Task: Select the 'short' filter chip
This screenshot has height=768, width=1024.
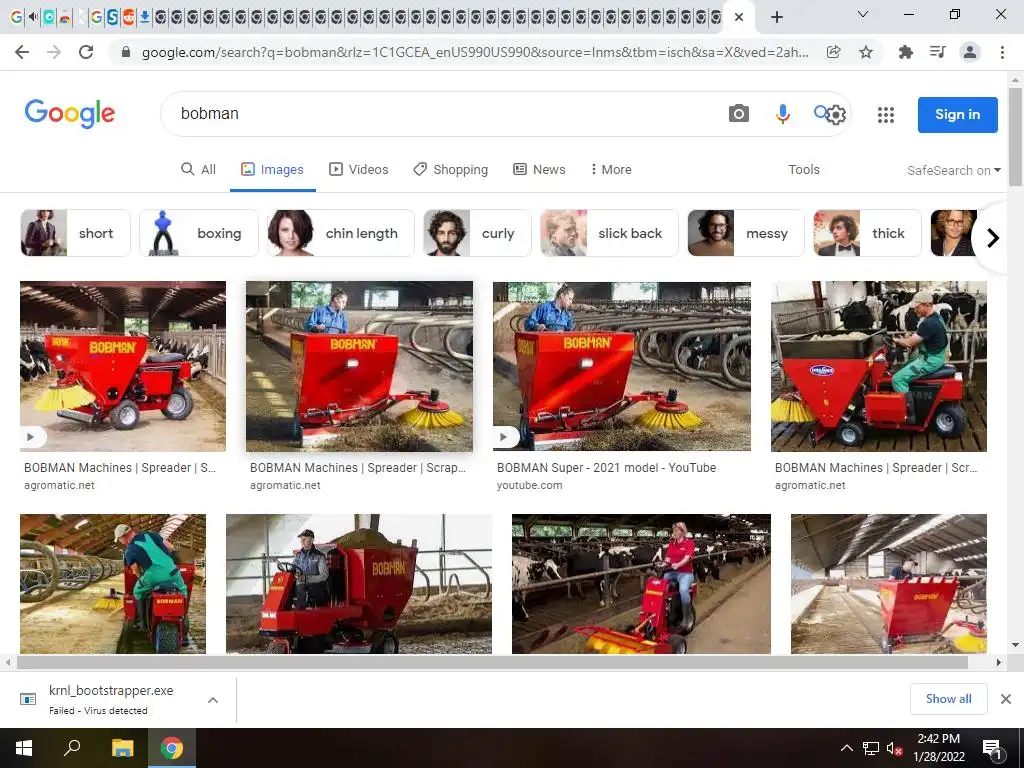Action: click(75, 233)
